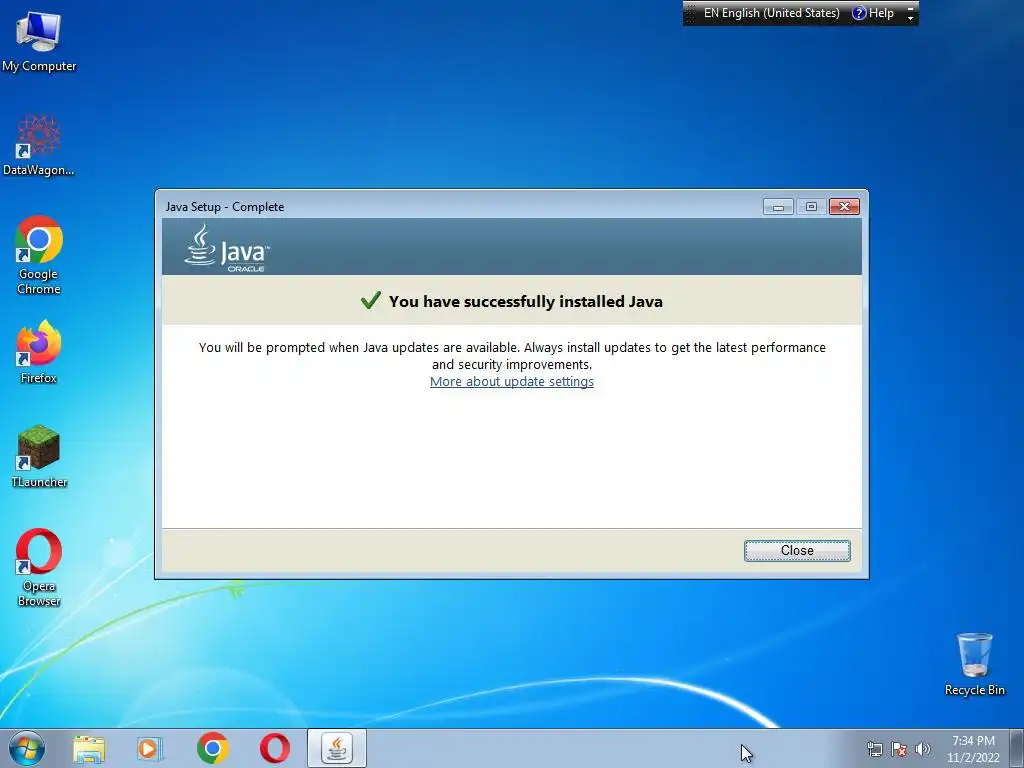This screenshot has width=1024, height=768.
Task: Select the Recycle Bin desktop icon
Action: pyautogui.click(x=974, y=664)
